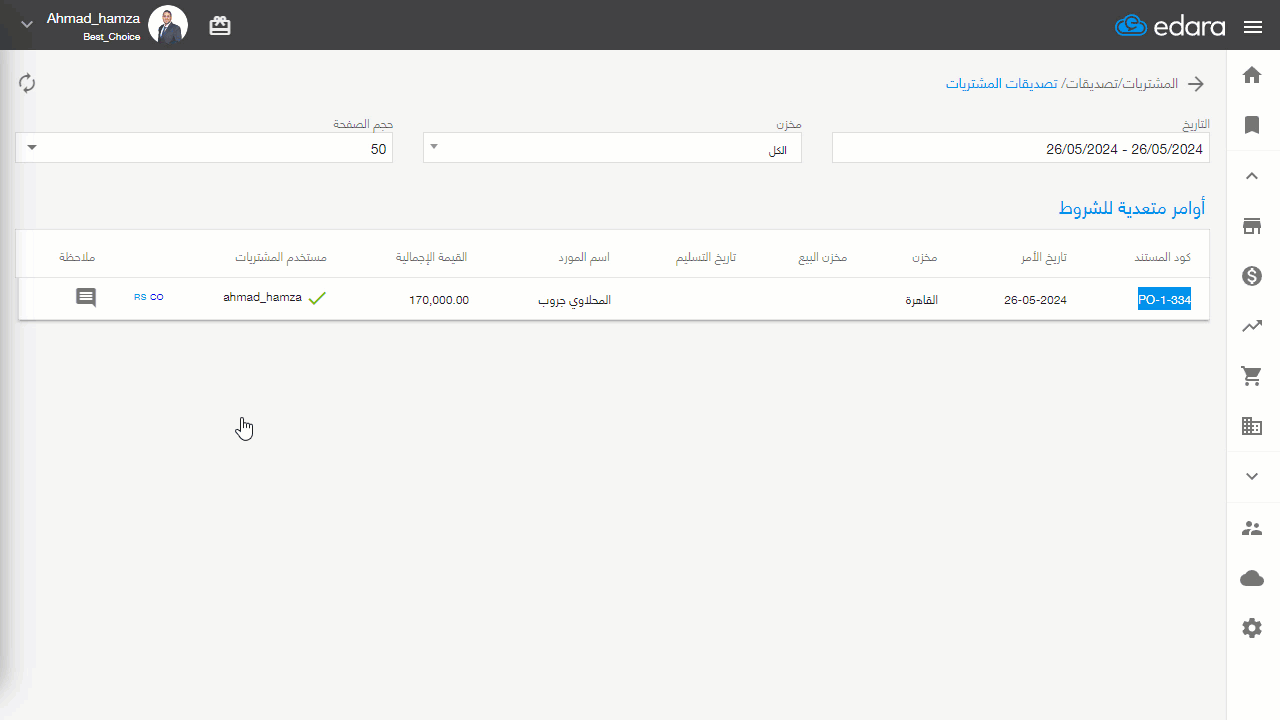Click the القيمة الإجمالية column header
Image resolution: width=1280 pixels, height=720 pixels.
[x=432, y=257]
